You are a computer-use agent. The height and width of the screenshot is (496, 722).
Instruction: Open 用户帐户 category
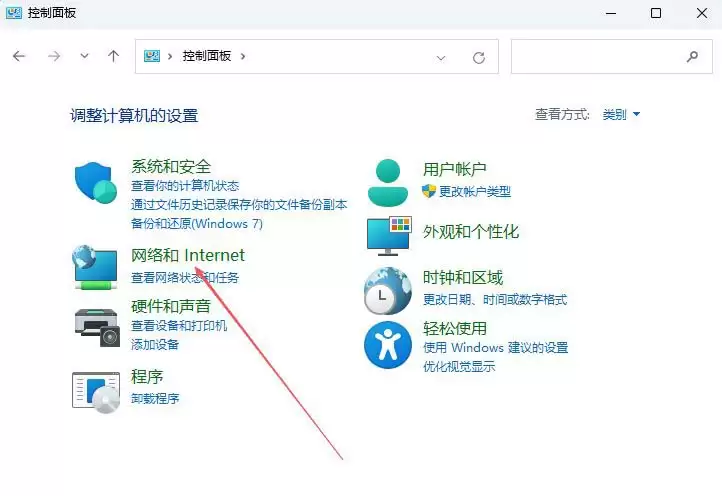[x=454, y=169]
